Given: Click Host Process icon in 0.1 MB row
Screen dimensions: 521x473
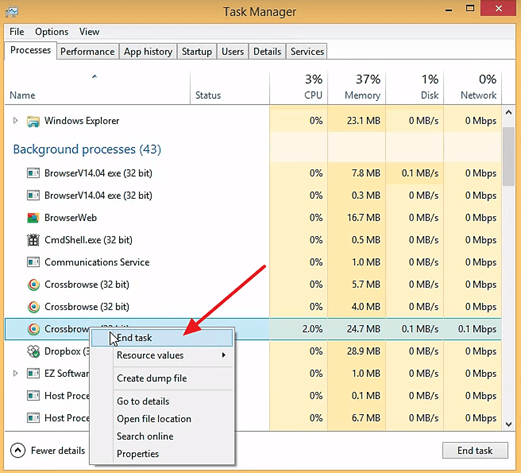Looking at the screenshot, I should click(x=33, y=396).
